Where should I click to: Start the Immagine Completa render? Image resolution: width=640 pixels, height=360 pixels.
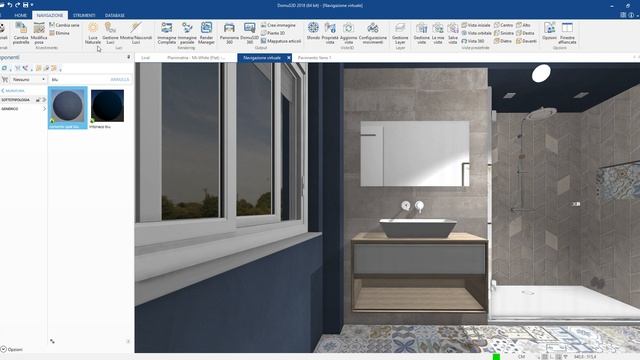(x=167, y=33)
